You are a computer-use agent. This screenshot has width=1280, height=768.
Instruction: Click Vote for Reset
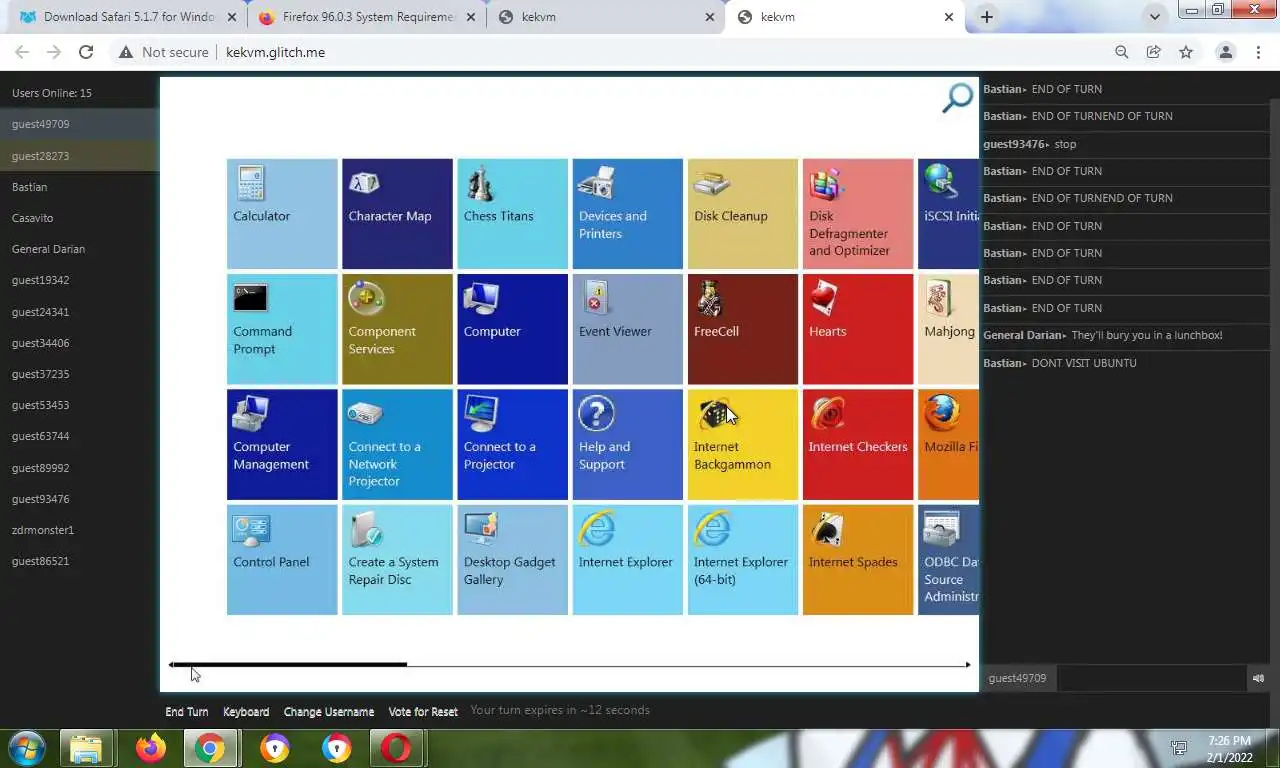(x=423, y=712)
